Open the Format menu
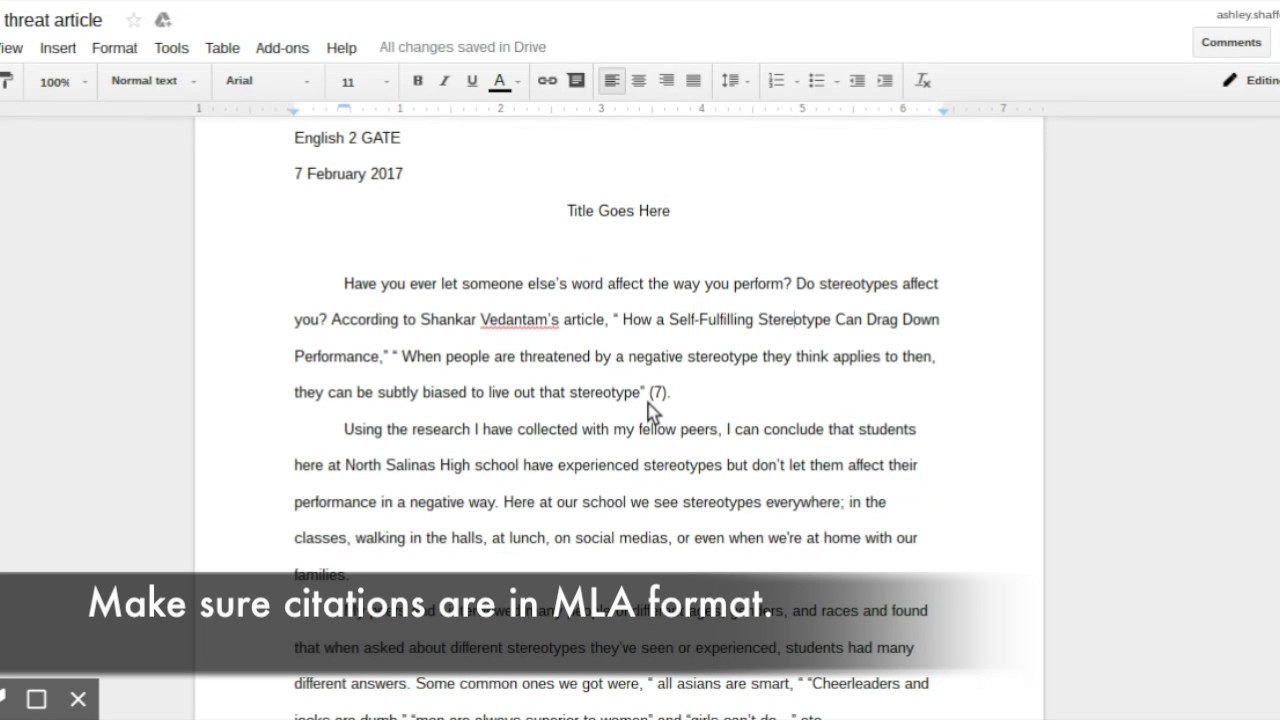This screenshot has height=720, width=1280. click(115, 48)
